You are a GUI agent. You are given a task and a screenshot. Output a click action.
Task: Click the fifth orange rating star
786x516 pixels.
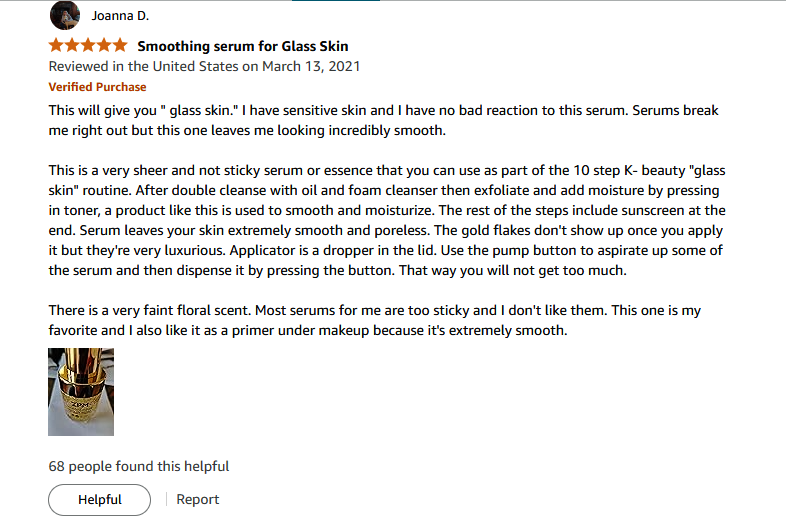[120, 46]
